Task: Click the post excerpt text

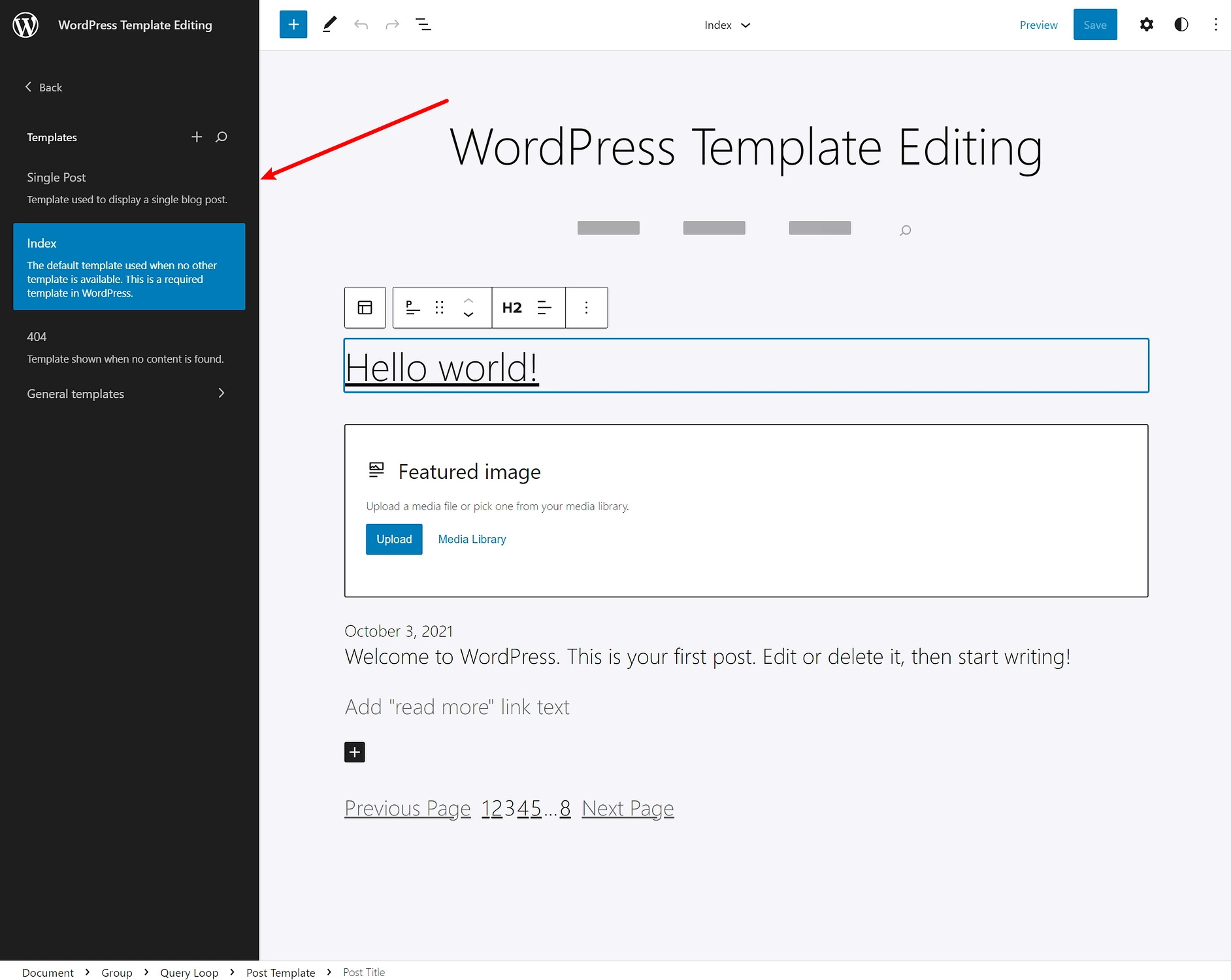Action: pyautogui.click(x=708, y=657)
